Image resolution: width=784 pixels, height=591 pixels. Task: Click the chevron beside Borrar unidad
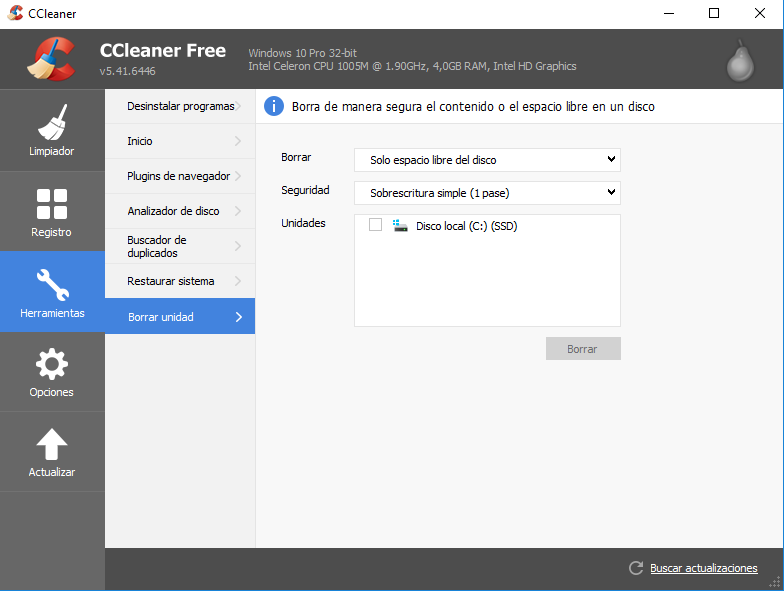[x=239, y=317]
